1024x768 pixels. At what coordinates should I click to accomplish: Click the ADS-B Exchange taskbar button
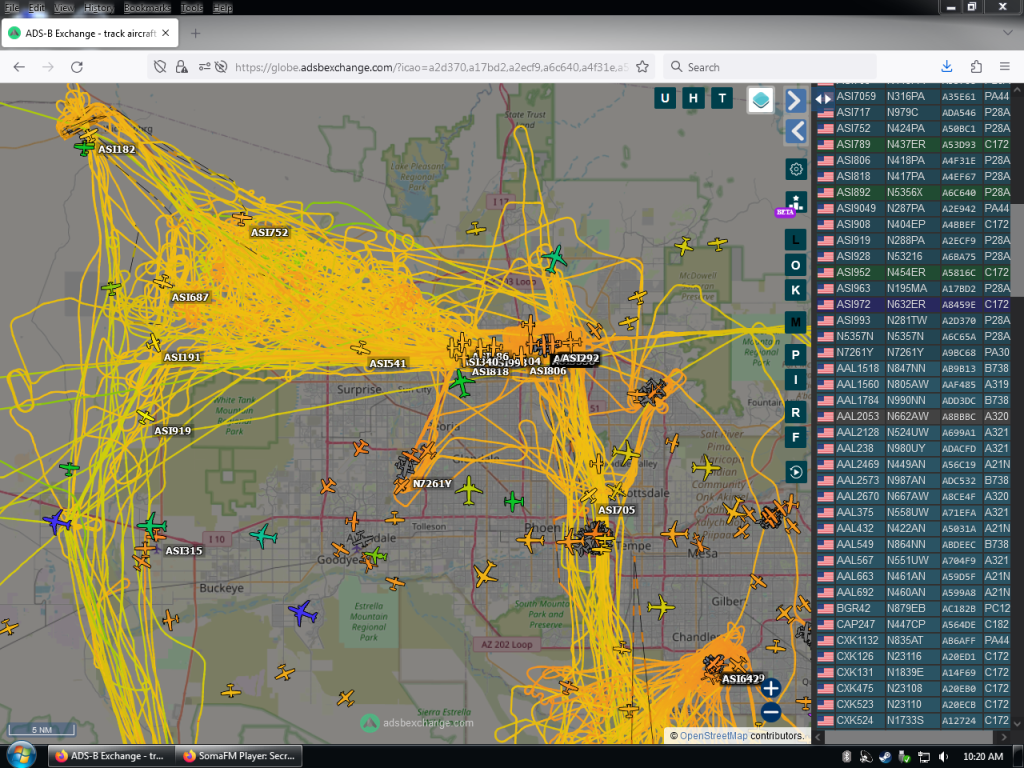coord(110,756)
